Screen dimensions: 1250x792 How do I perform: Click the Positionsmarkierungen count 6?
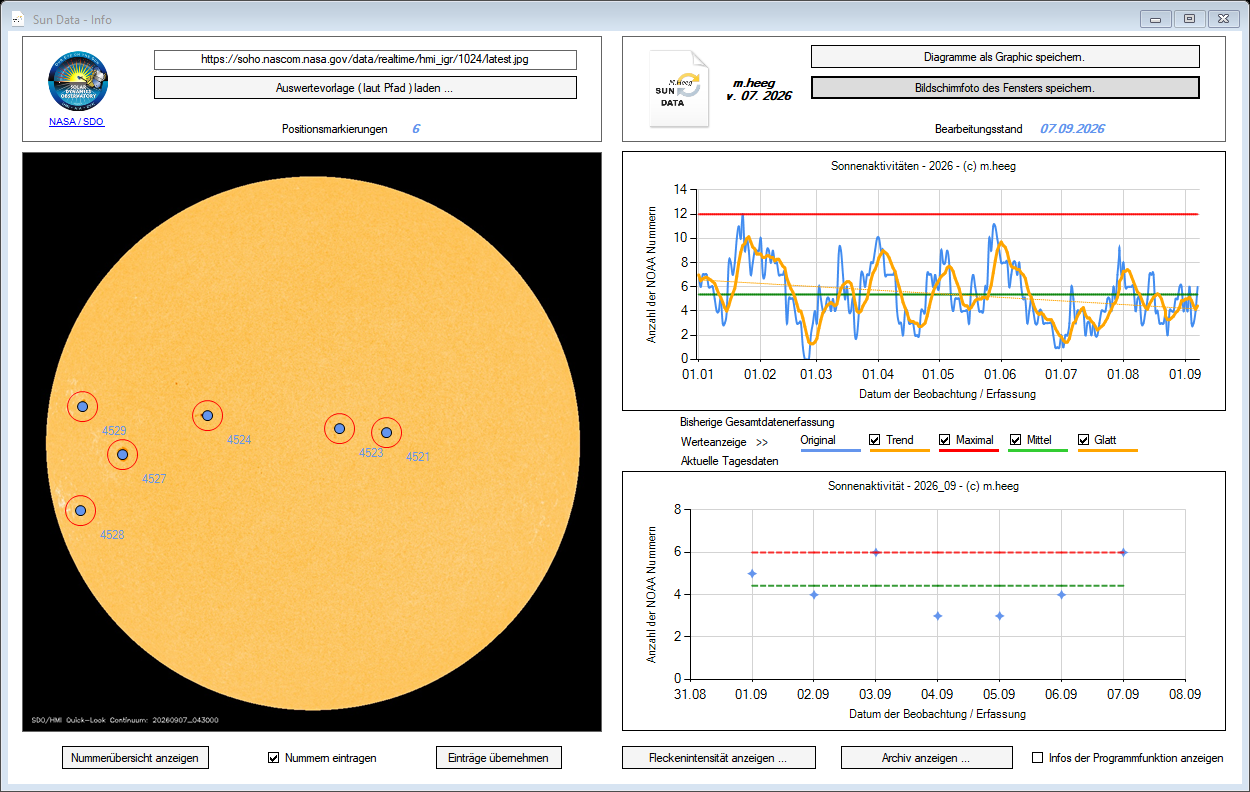pos(416,129)
